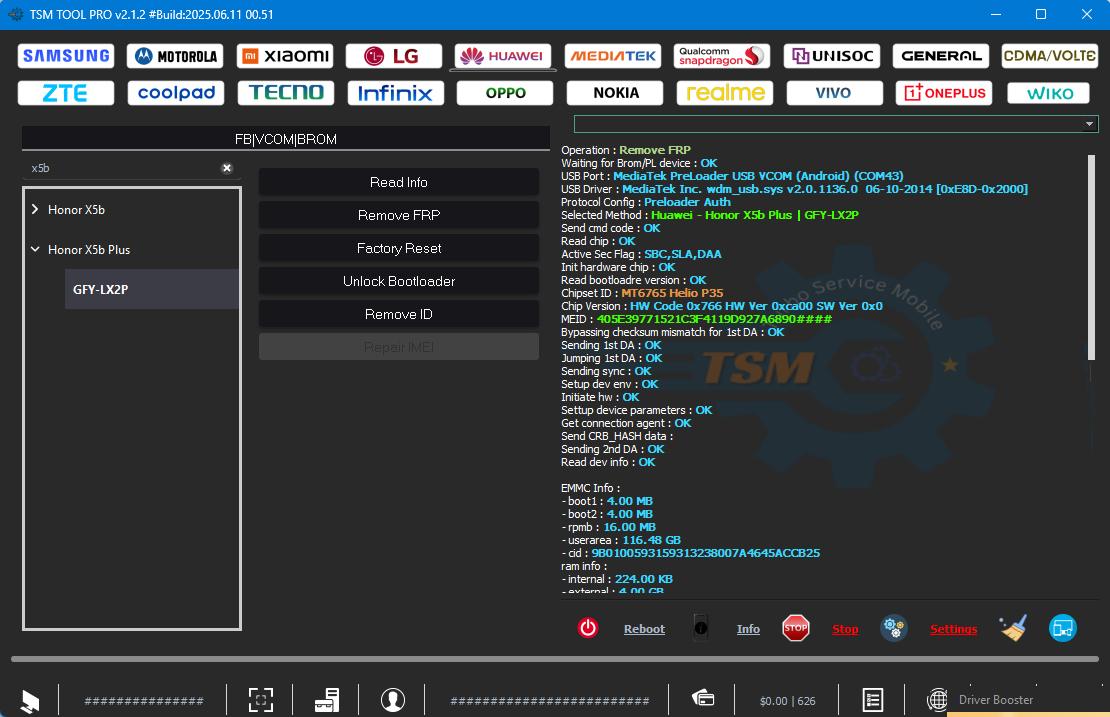Clear the model search text
This screenshot has height=717, width=1110.
pos(227,168)
